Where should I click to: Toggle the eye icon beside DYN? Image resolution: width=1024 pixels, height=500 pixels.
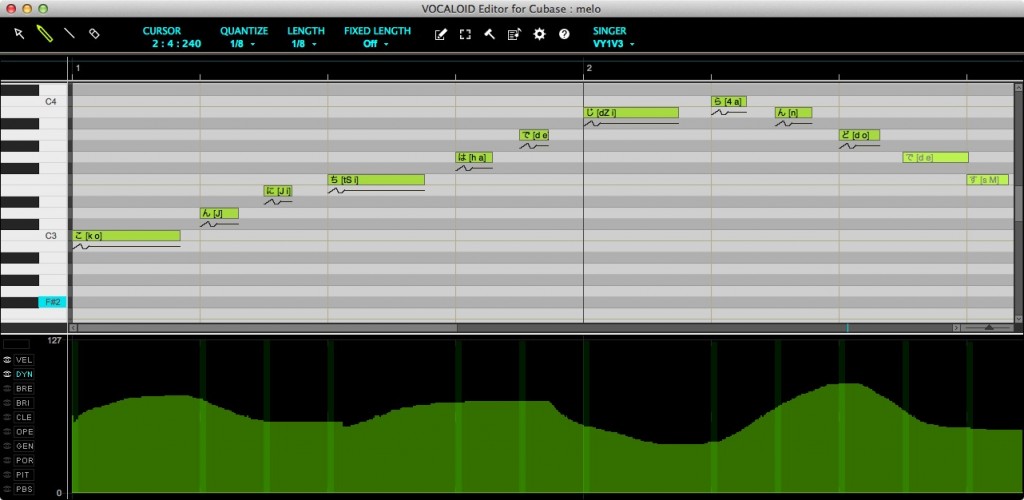click(x=7, y=374)
